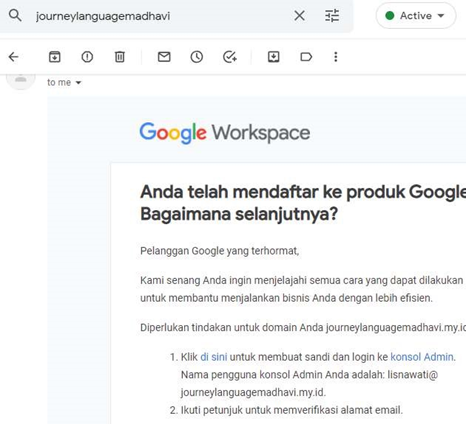Go back to search results

pyautogui.click(x=14, y=57)
